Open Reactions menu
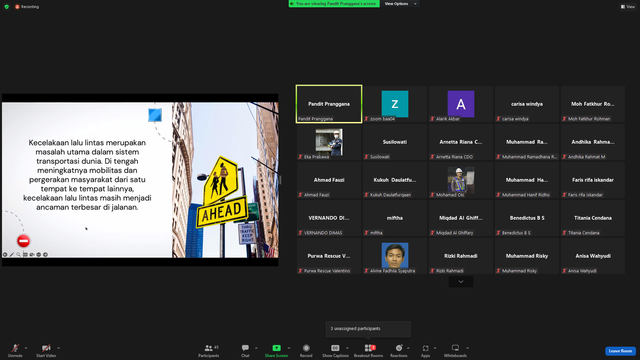The image size is (640, 360). (x=399, y=350)
